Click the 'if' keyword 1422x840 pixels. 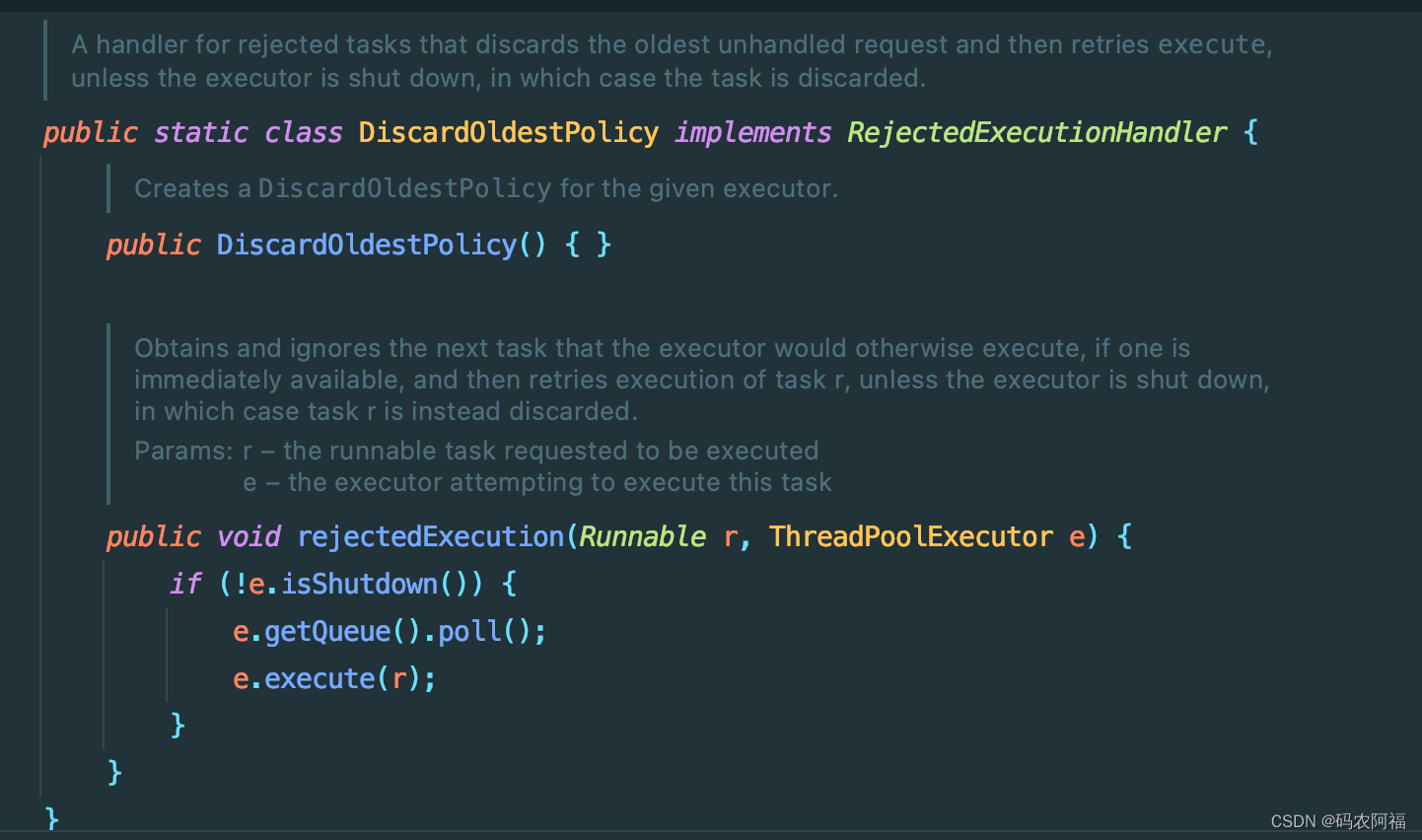click(x=185, y=584)
